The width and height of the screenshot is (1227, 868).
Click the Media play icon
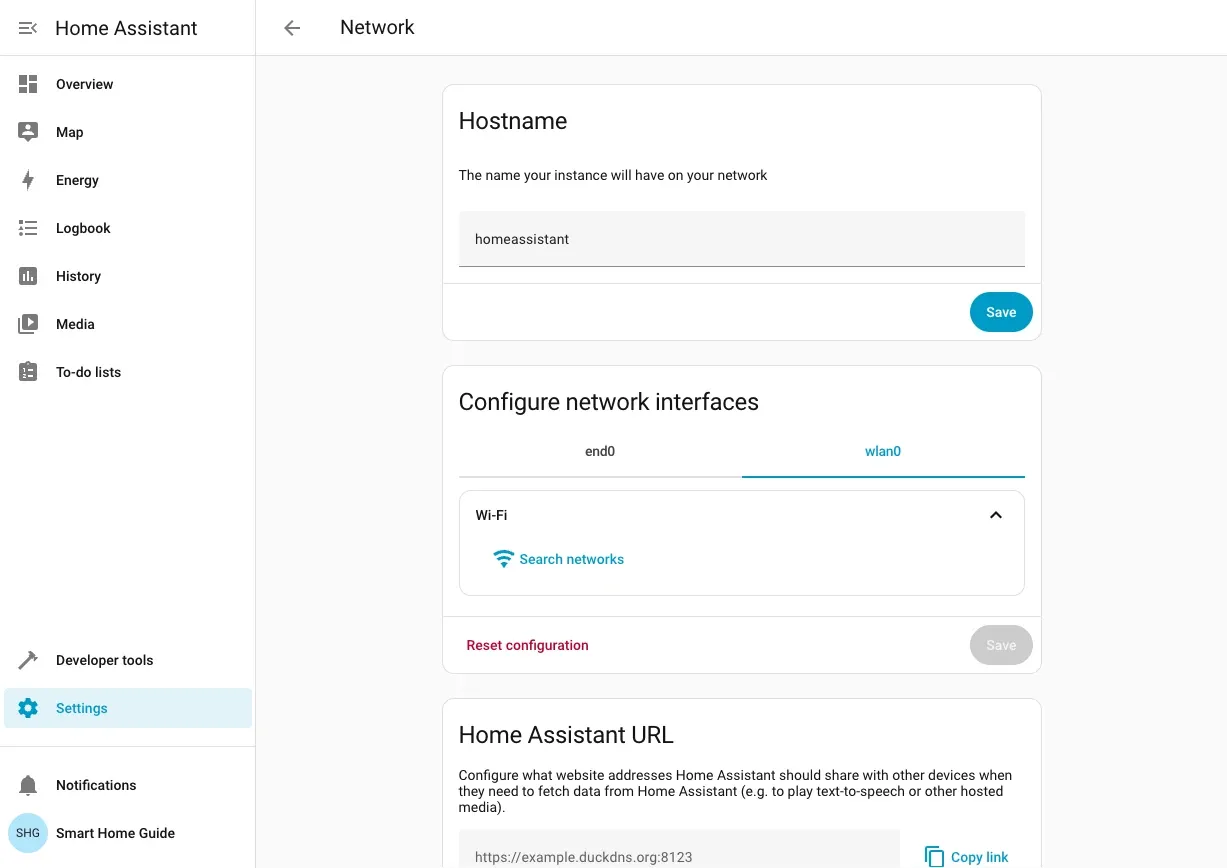[x=28, y=324]
